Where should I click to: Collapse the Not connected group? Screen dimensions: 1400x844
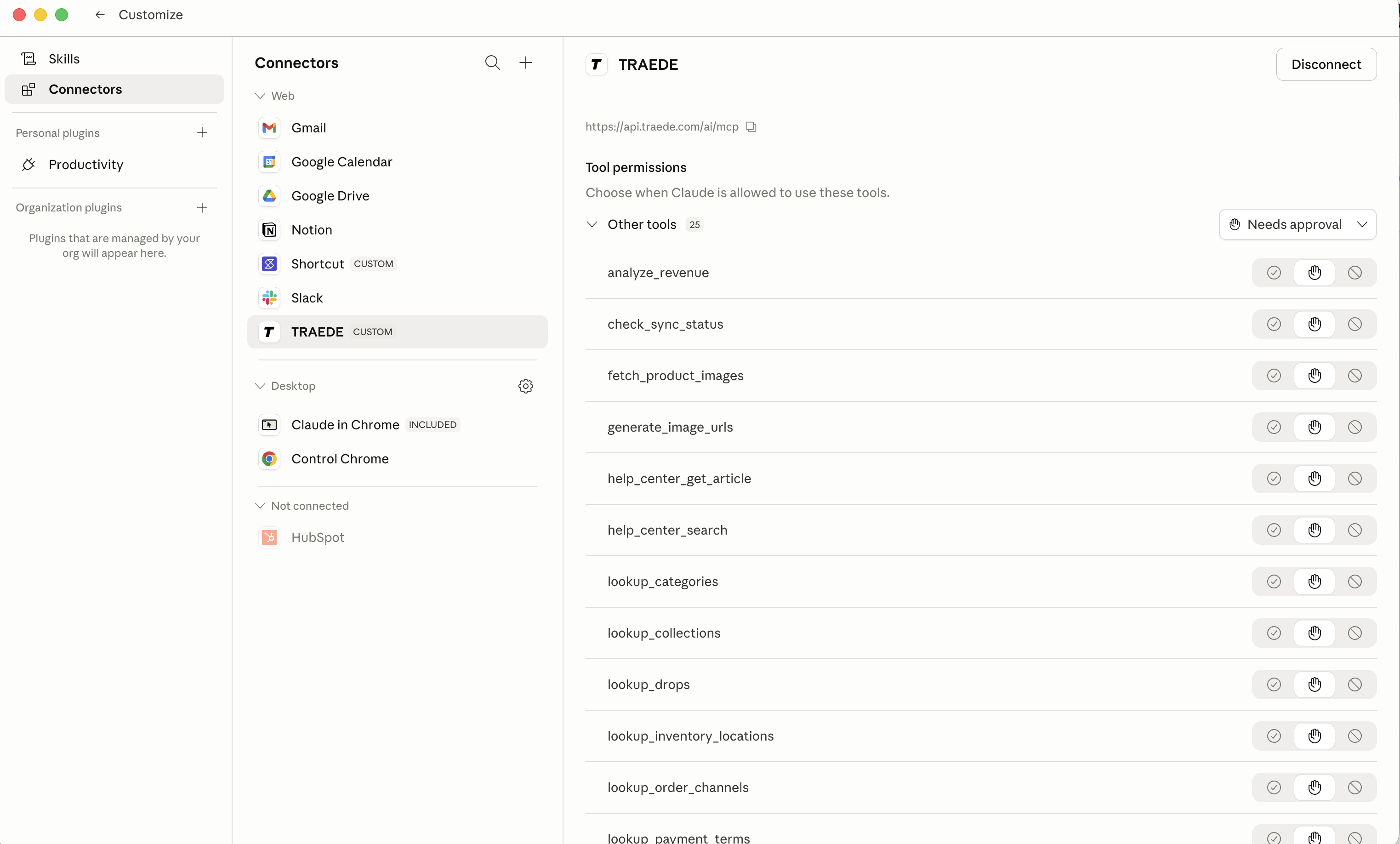(x=260, y=506)
